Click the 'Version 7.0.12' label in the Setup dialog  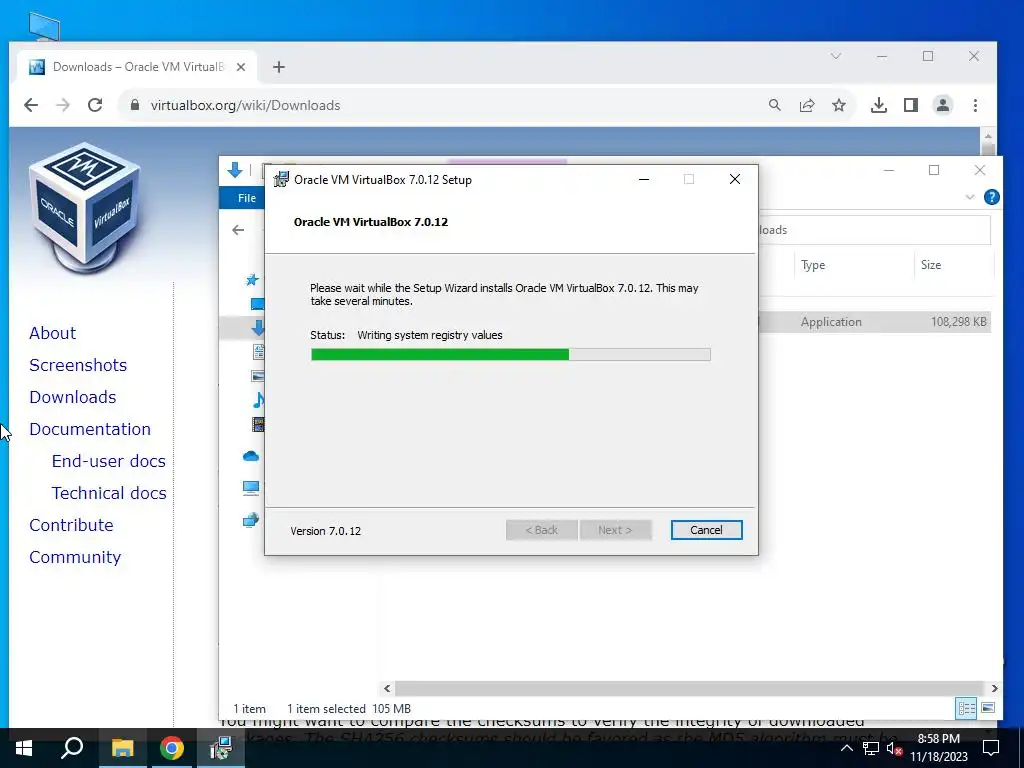(x=325, y=531)
